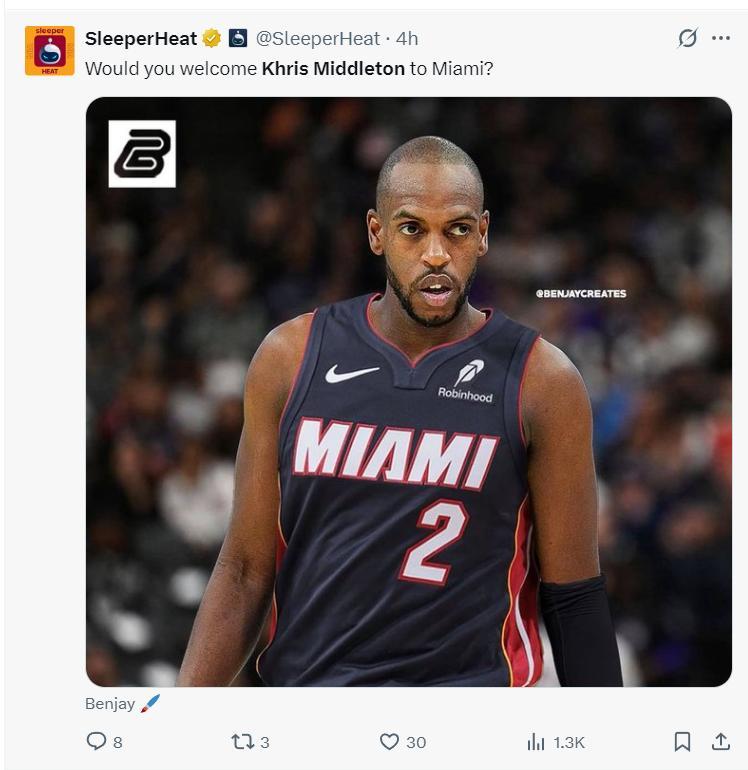View post analytics showing 1.3K
This screenshot has height=770, width=748.
tap(556, 742)
